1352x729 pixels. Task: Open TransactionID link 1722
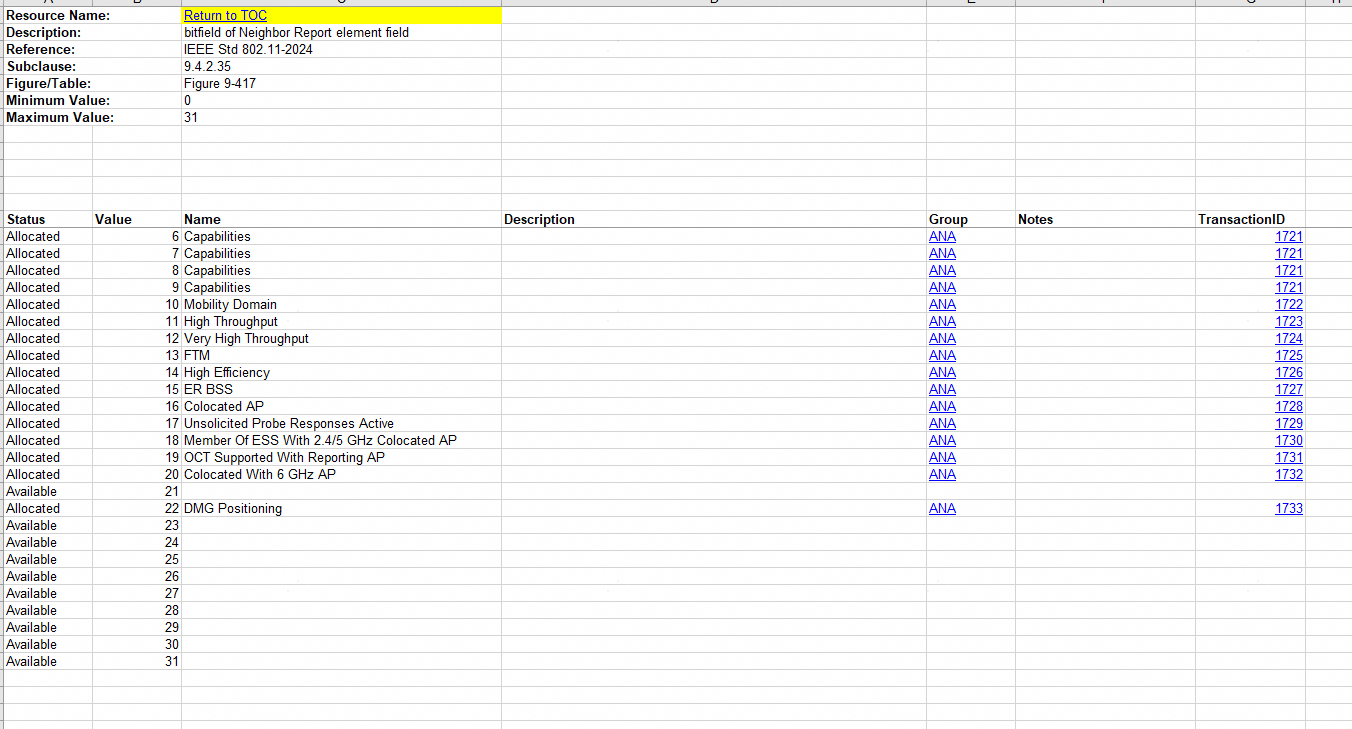tap(1288, 305)
